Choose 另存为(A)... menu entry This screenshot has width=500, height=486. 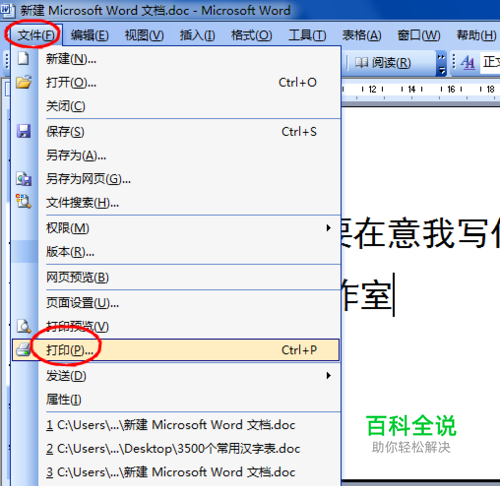point(176,155)
